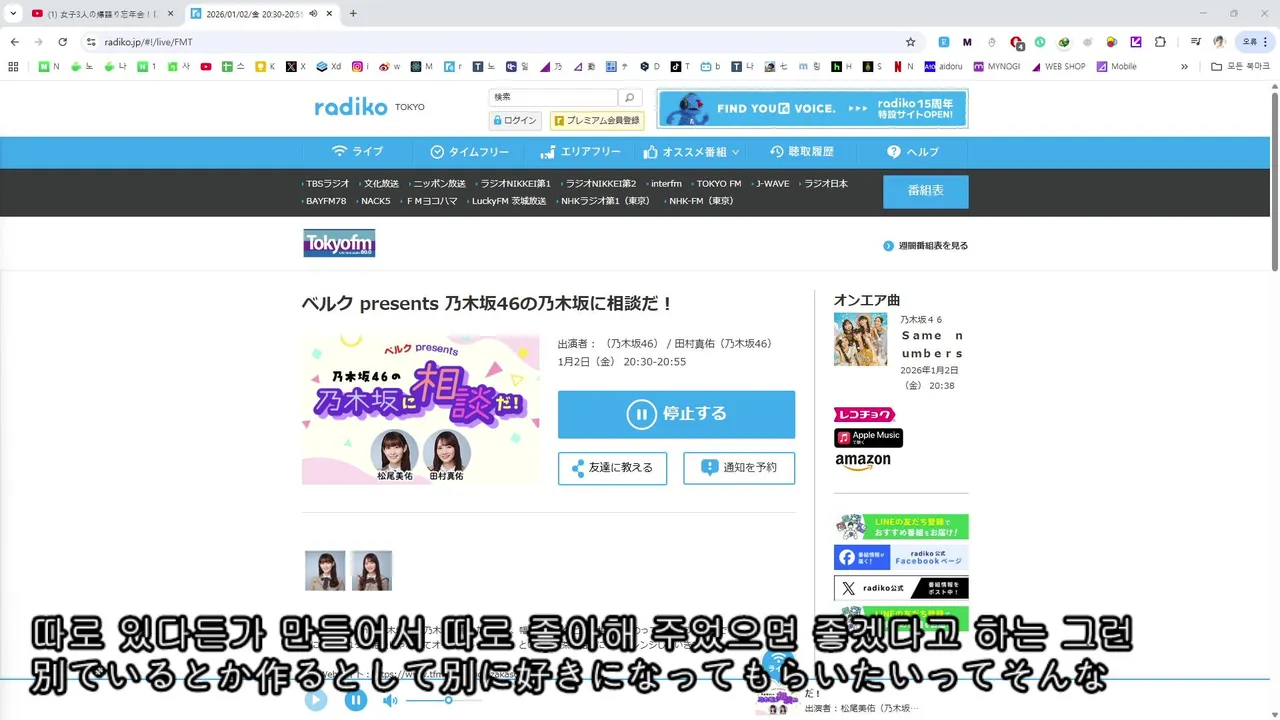Open the ライブ tab

point(357,152)
